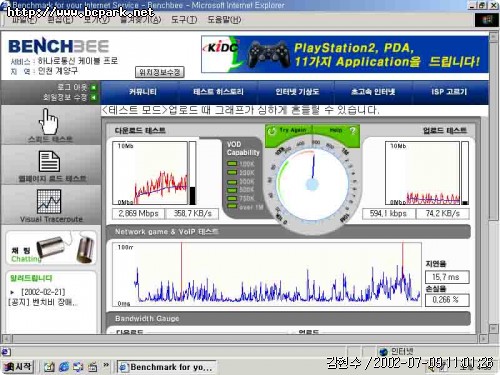Click the download progress bar
Image resolution: width=500 pixels, height=375 pixels.
192,173
